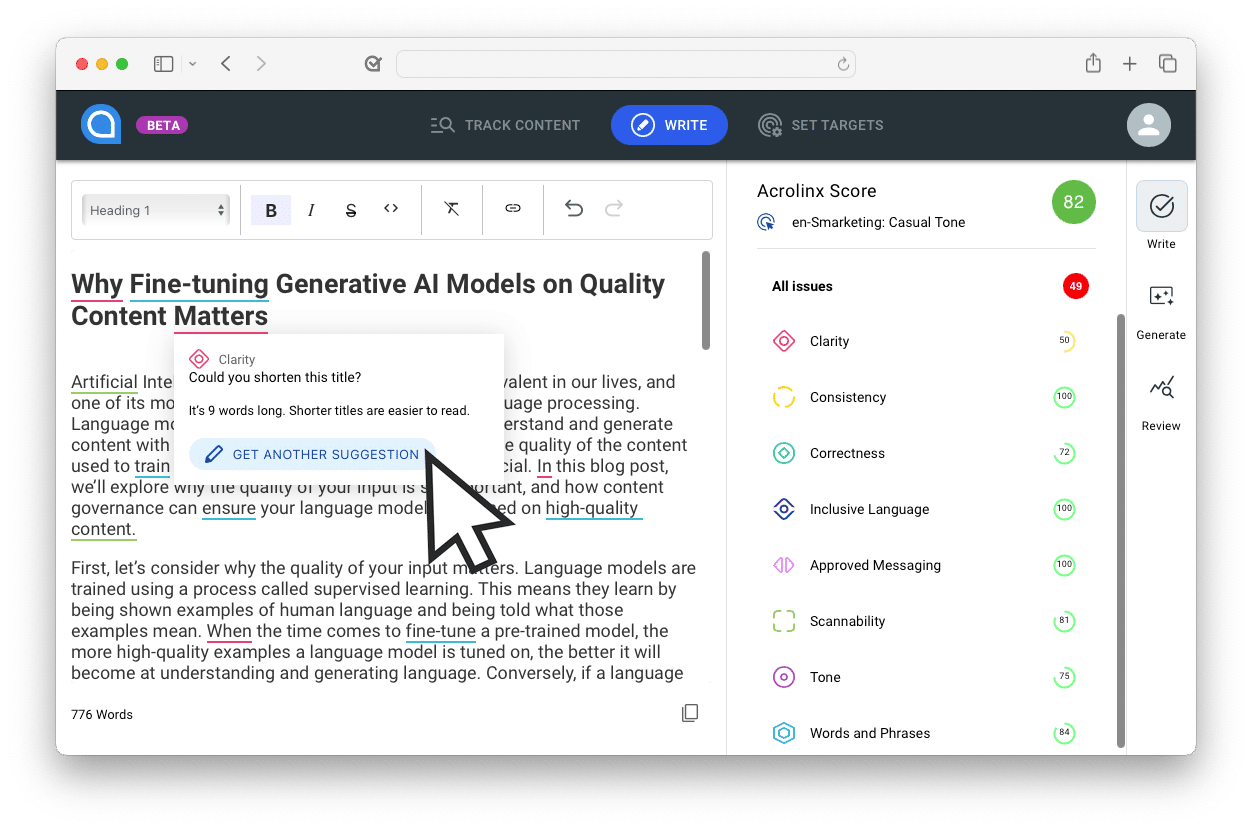Insert a link using the link icon
The height and width of the screenshot is (829, 1252).
point(512,209)
